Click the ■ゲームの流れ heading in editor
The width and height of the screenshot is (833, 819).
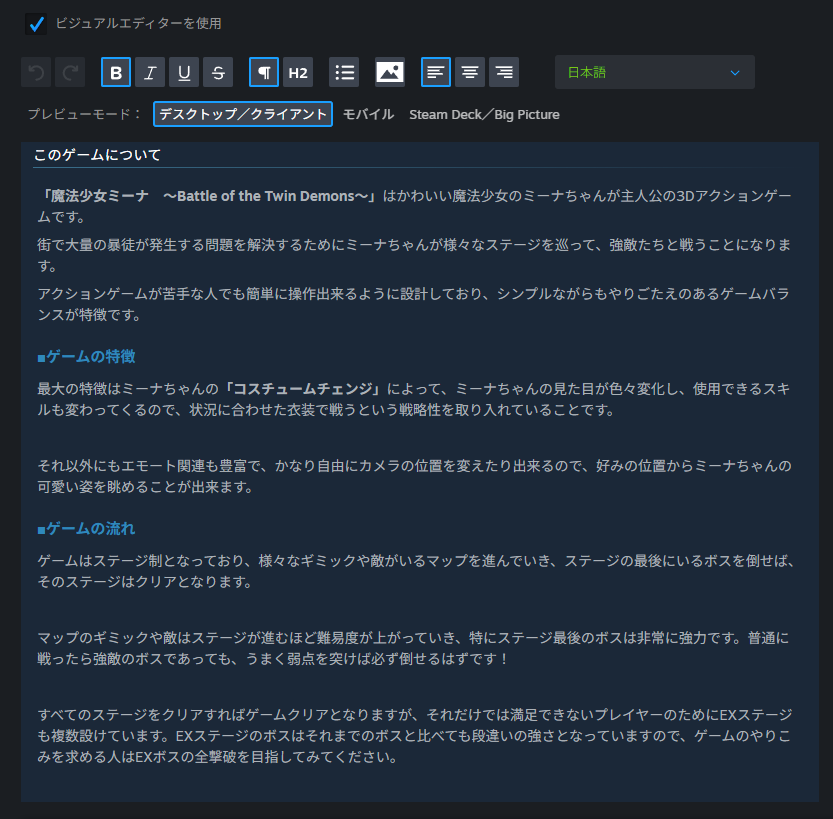pos(86,528)
